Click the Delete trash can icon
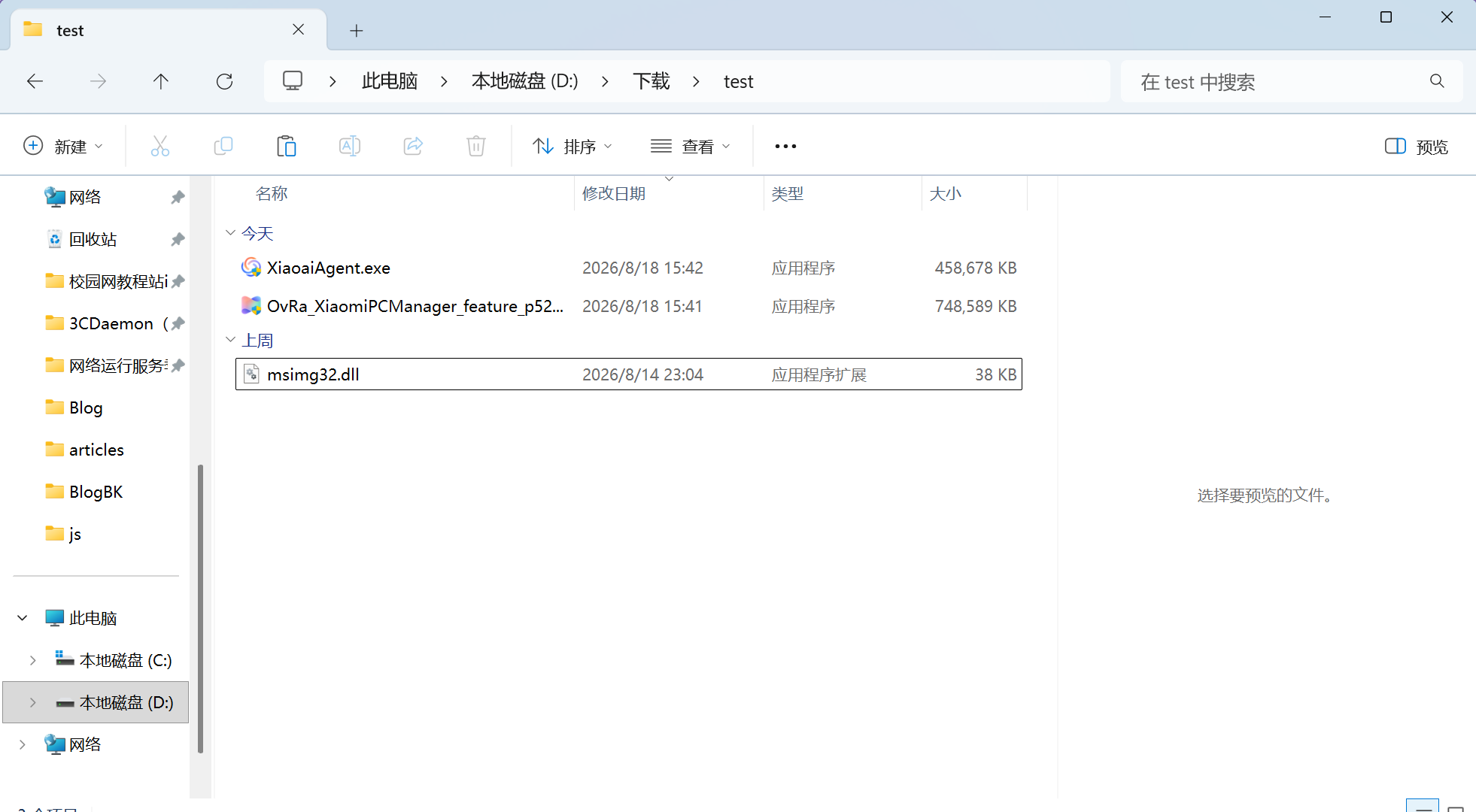 click(x=476, y=146)
